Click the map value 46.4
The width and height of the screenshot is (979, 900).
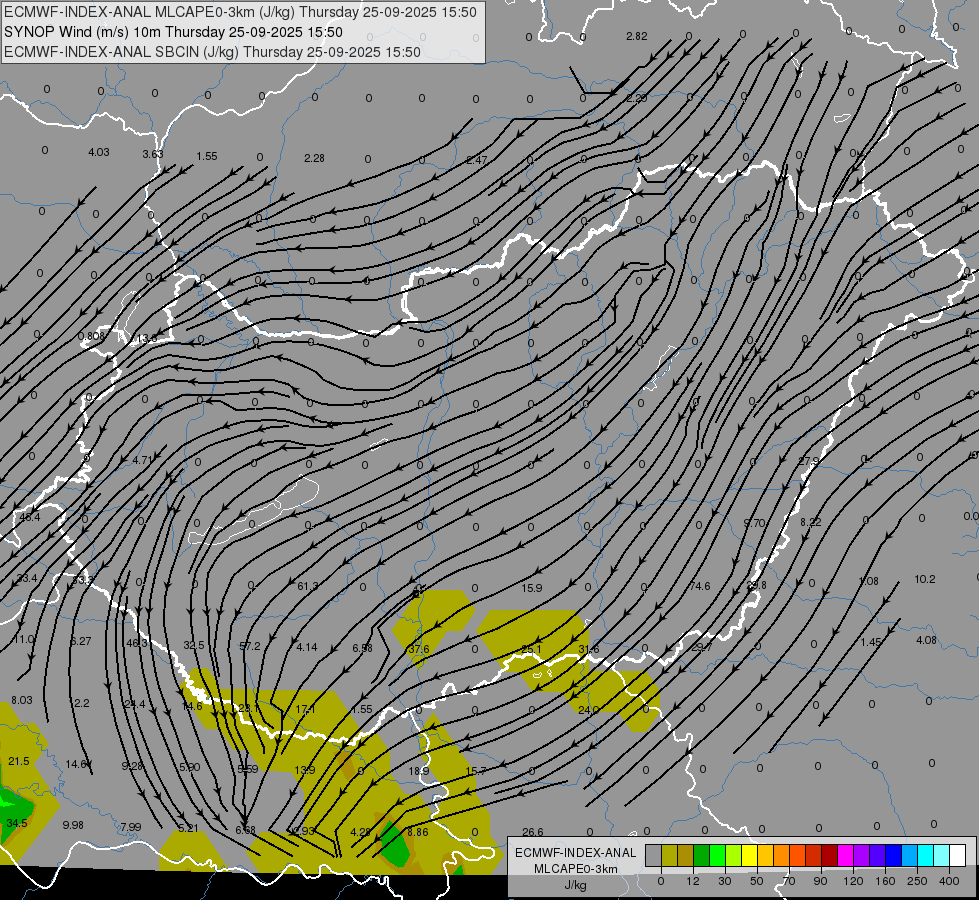[x=29, y=517]
